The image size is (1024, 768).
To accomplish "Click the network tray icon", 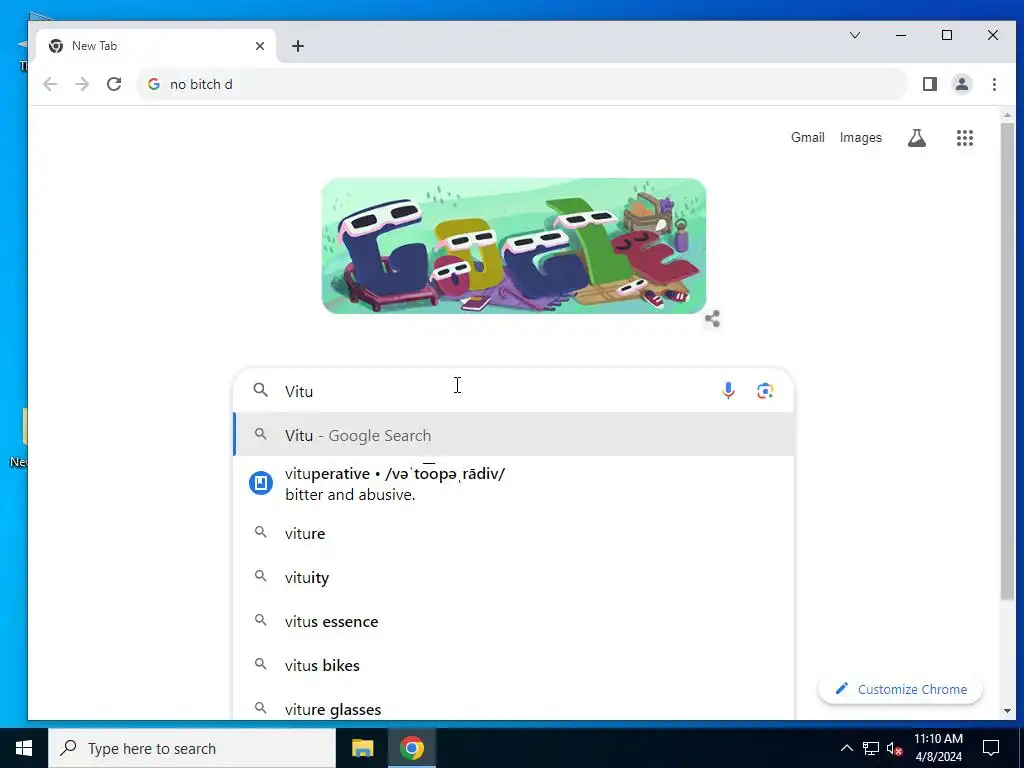I will tap(871, 748).
